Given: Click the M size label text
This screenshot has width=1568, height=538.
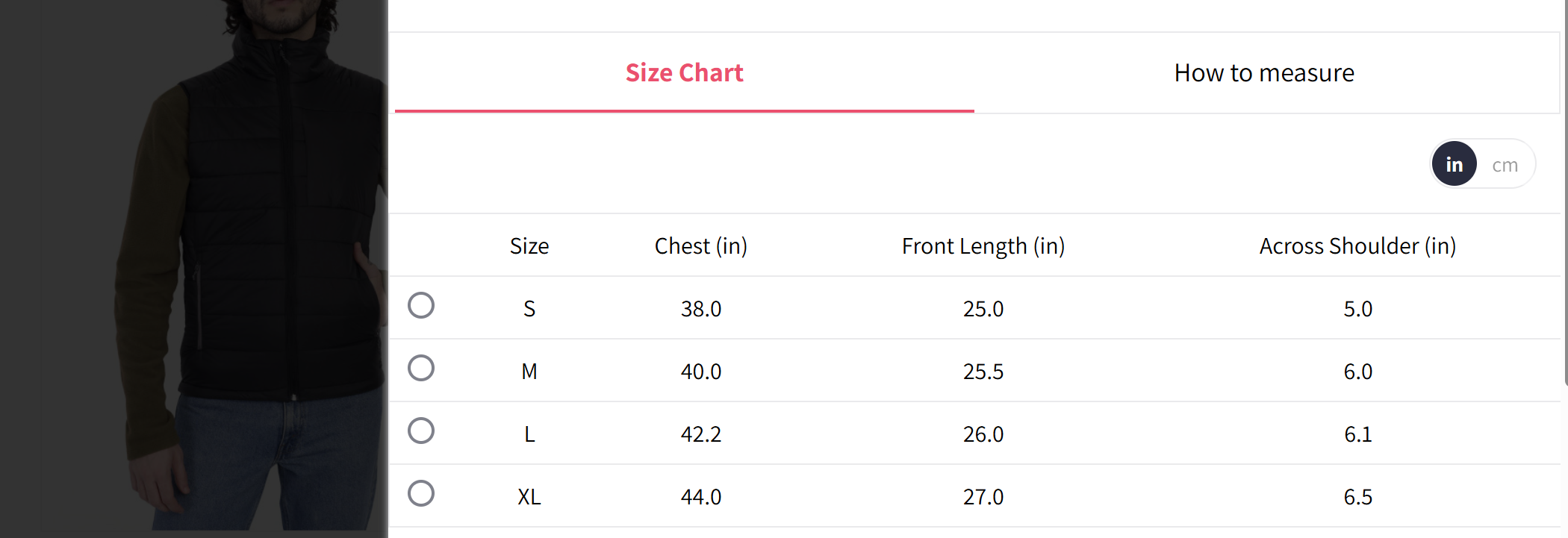Looking at the screenshot, I should click(529, 372).
